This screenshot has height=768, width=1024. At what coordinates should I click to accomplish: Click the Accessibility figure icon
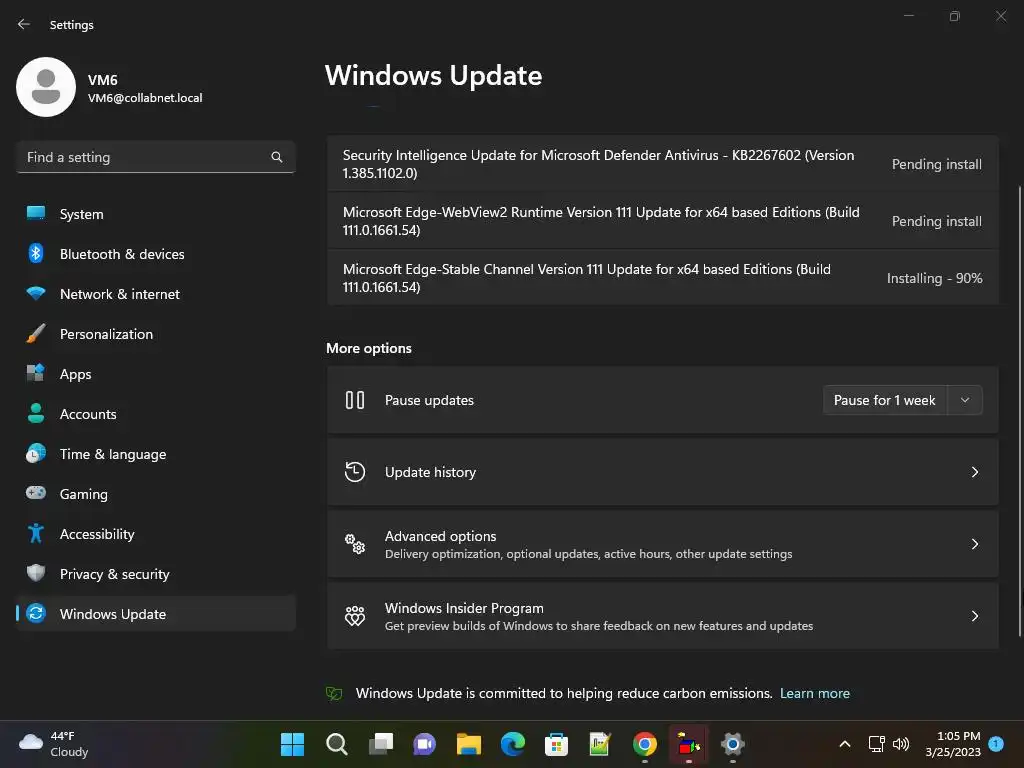click(x=36, y=534)
